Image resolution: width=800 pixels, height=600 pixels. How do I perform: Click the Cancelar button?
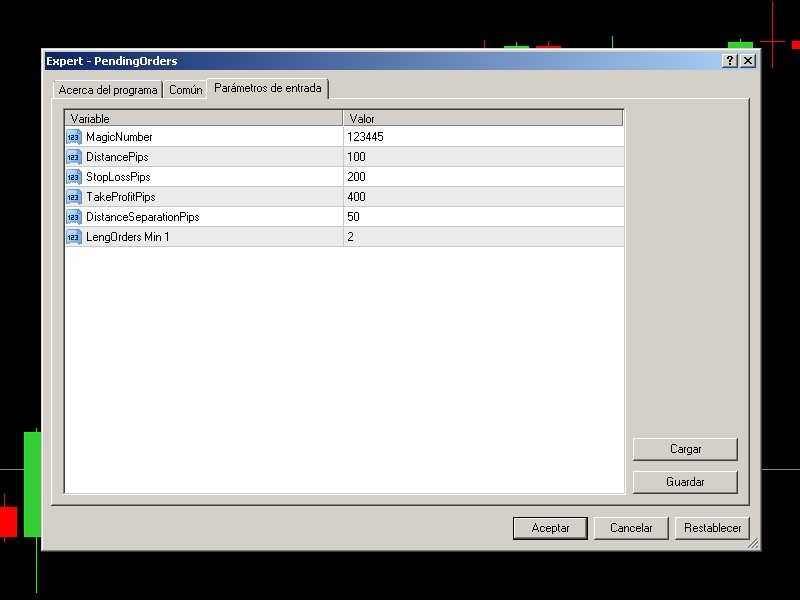tap(631, 528)
